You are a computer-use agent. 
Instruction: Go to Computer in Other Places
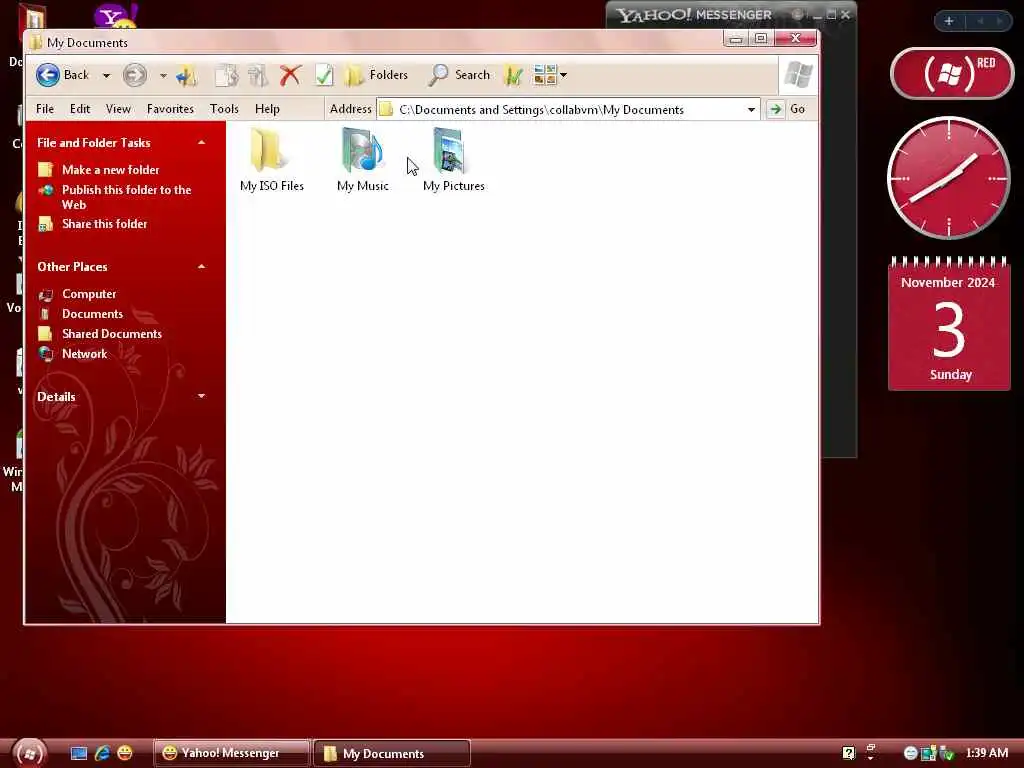pos(89,294)
